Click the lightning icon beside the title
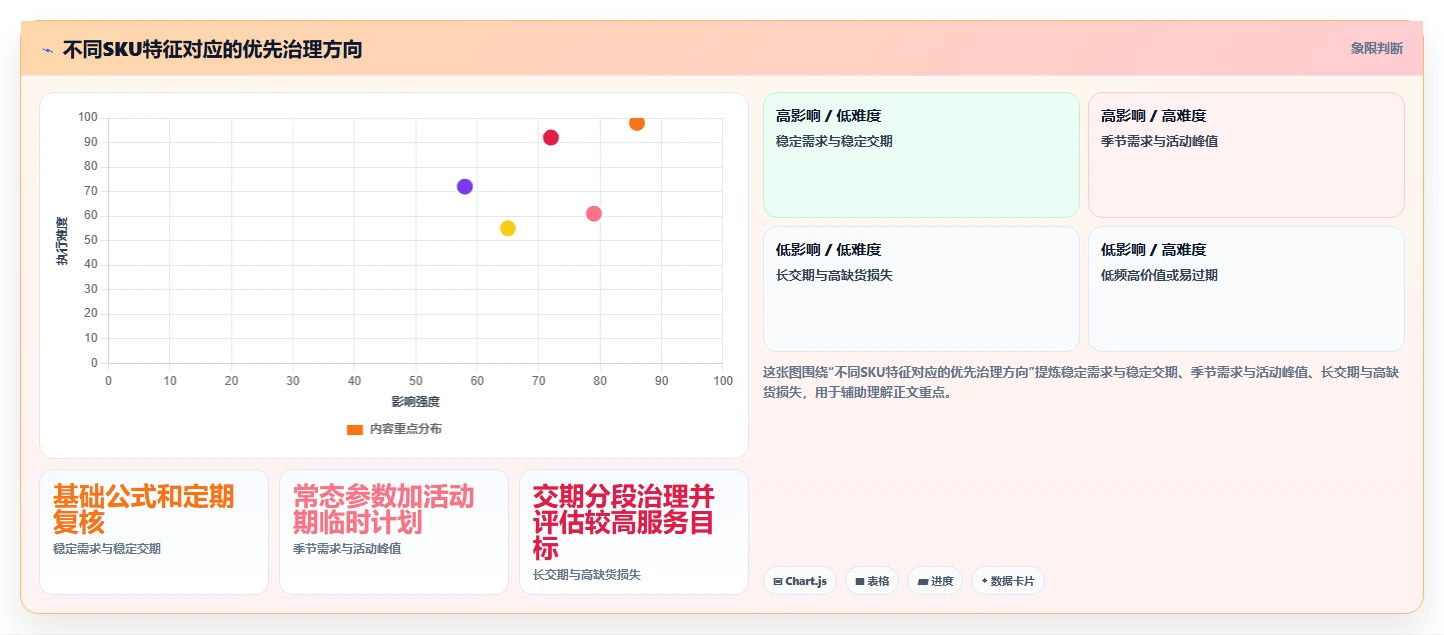 pos(47,49)
